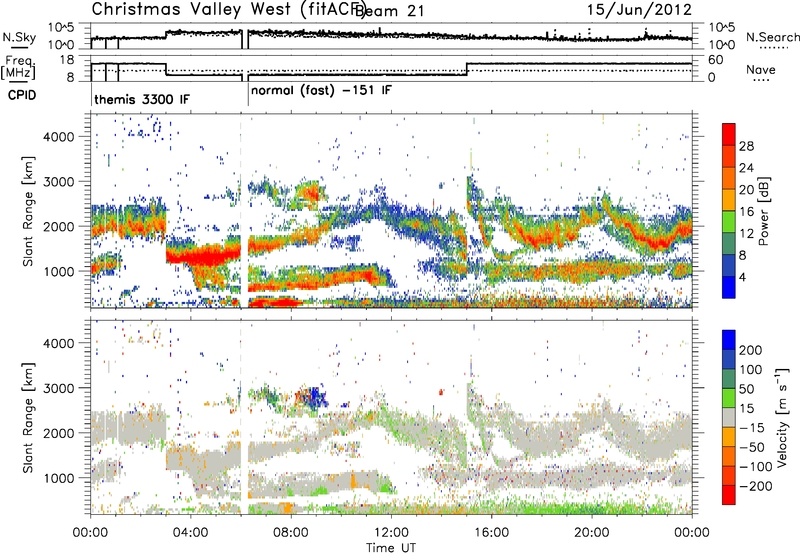Screen dimensions: 800x554
Task: Click the -100 label on Velocity colorbar
Action: [x=755, y=466]
